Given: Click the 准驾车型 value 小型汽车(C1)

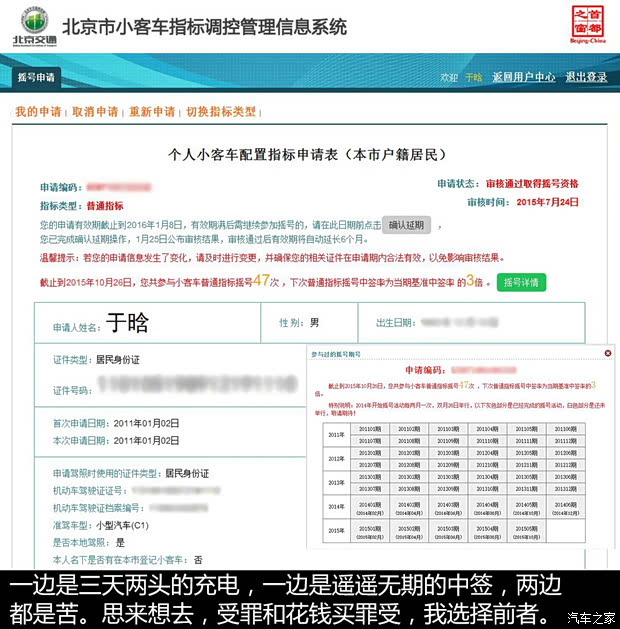Looking at the screenshot, I should point(122,525).
